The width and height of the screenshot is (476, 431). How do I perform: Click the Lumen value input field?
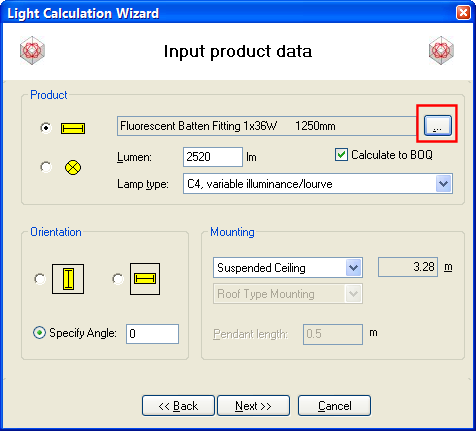click(213, 157)
